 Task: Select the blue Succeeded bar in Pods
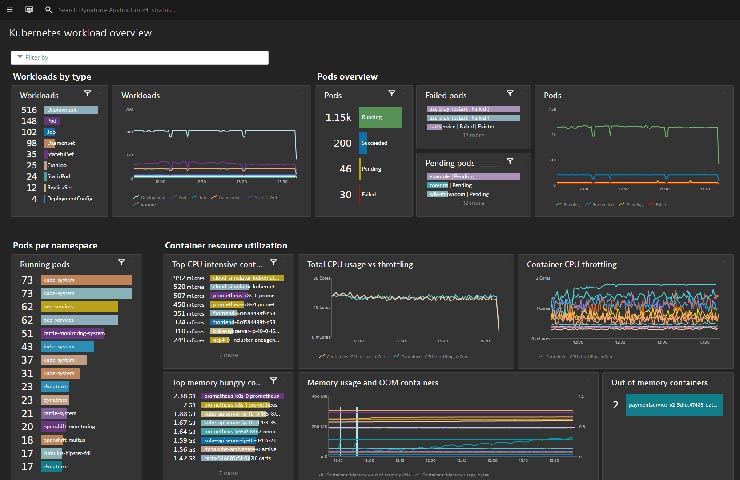click(x=363, y=143)
